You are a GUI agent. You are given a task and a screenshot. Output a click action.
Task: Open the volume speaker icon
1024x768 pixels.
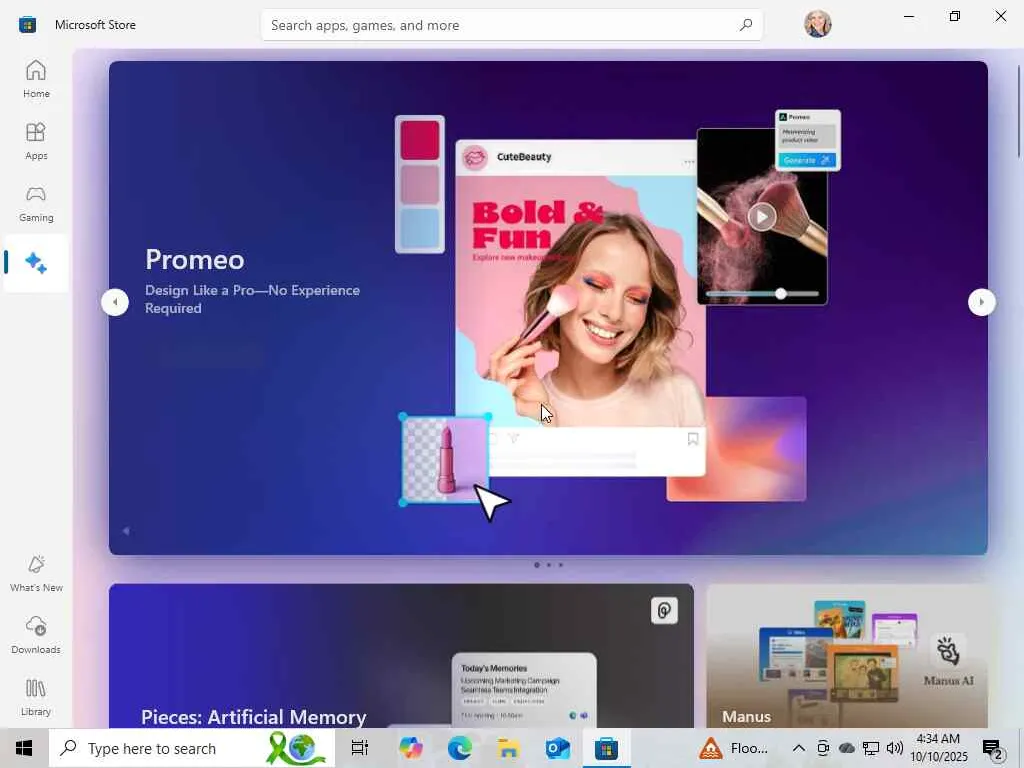894,748
